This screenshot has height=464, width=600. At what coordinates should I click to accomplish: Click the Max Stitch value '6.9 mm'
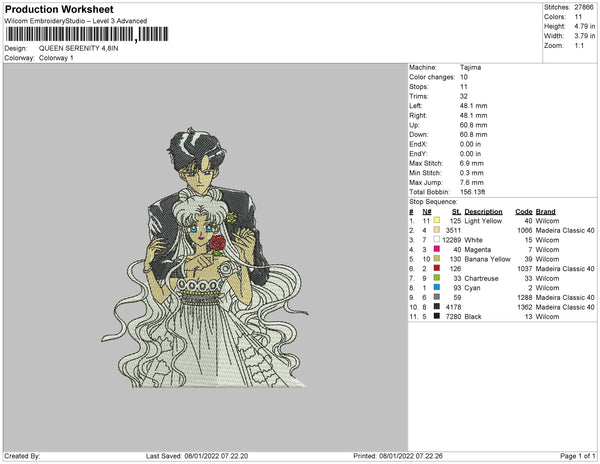(x=471, y=163)
